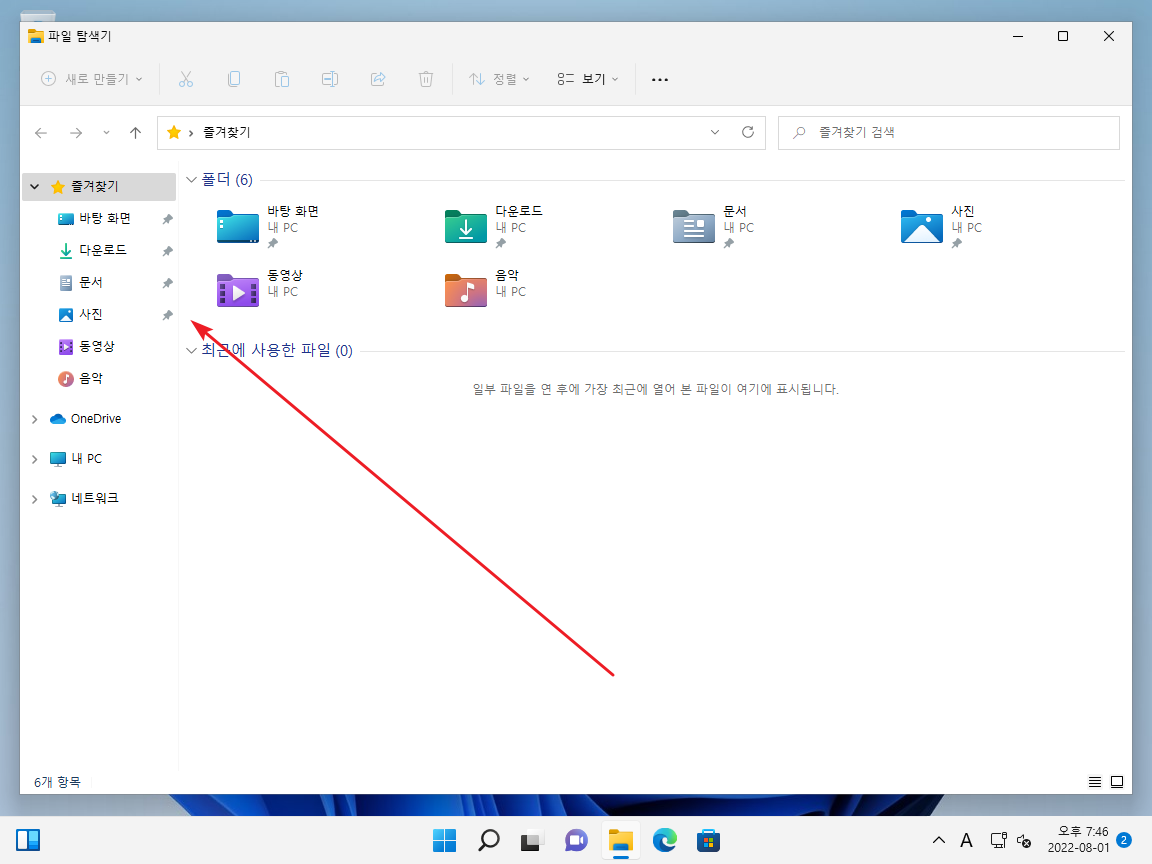
Task: Open recent locations dropdown chevron
Action: pyautogui.click(x=107, y=133)
